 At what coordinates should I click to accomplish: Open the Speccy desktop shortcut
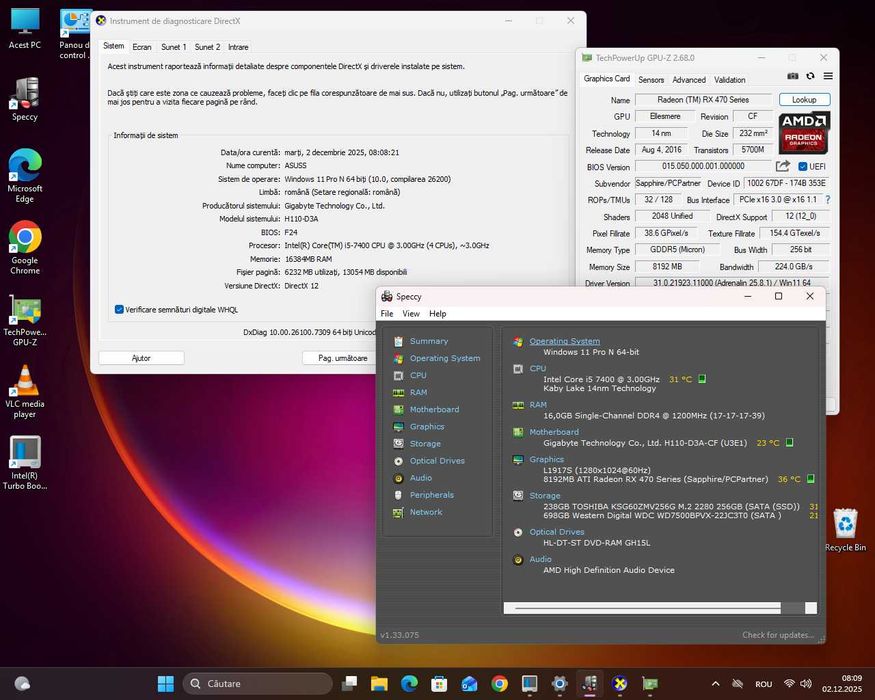pyautogui.click(x=25, y=99)
